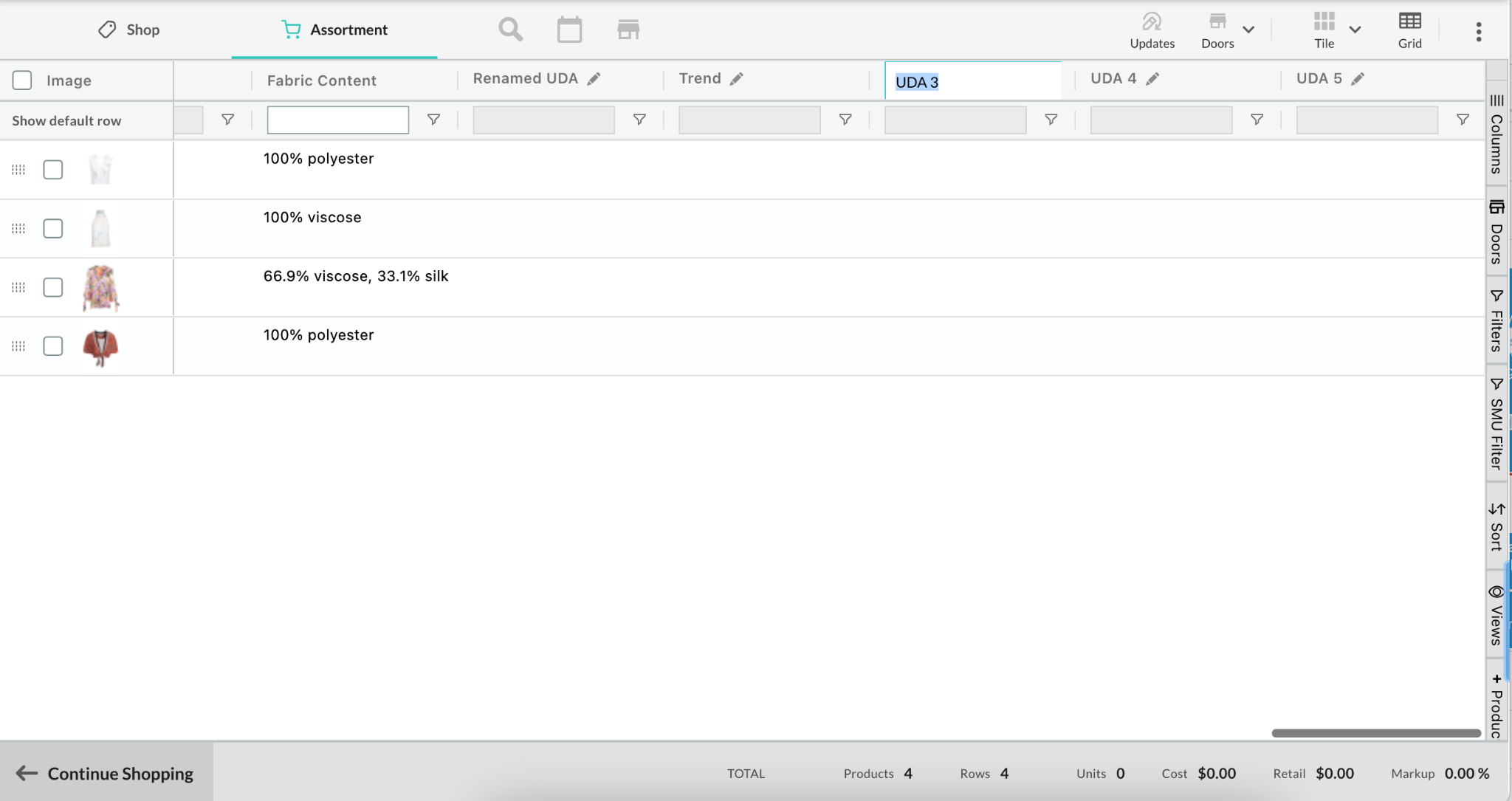1512x801 pixels.
Task: Check the viscose silk blend row checkbox
Action: [x=53, y=287]
